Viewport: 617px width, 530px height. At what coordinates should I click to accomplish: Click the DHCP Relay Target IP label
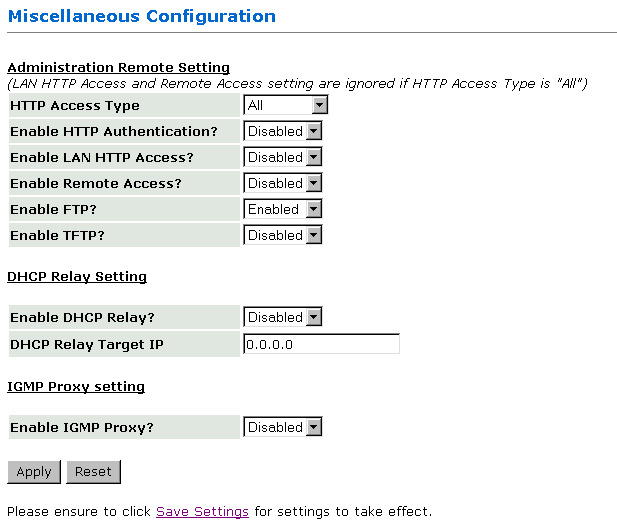[86, 344]
